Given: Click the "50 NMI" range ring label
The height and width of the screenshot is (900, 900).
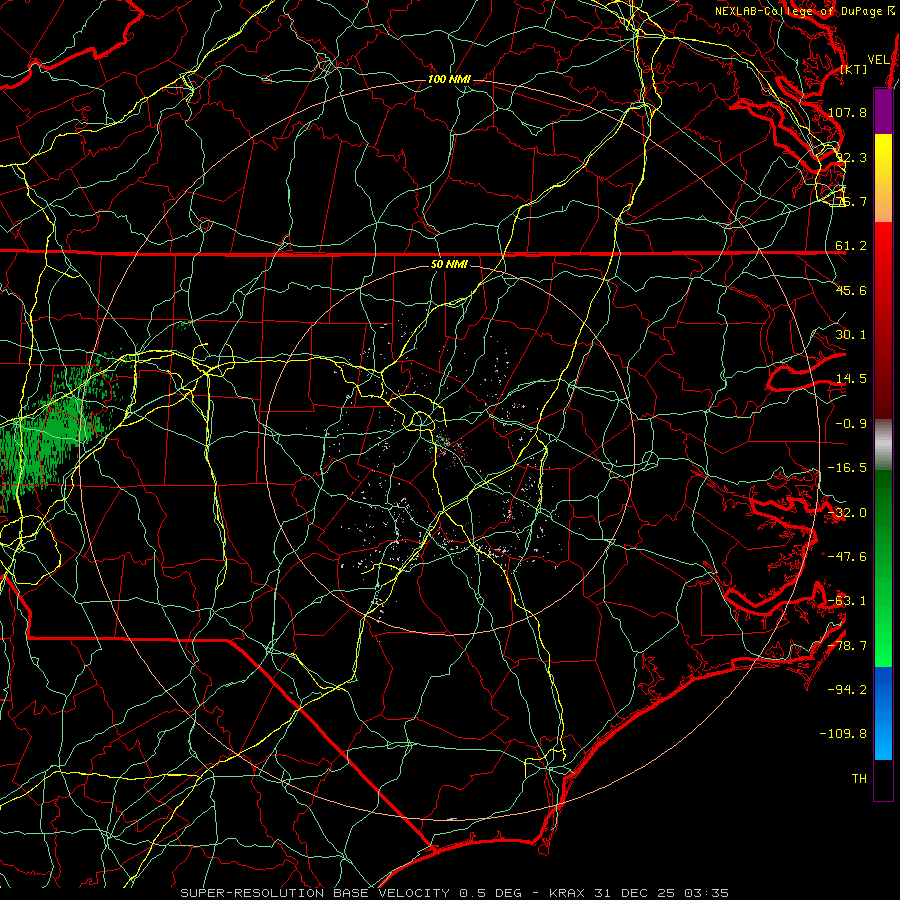Looking at the screenshot, I should [x=449, y=265].
